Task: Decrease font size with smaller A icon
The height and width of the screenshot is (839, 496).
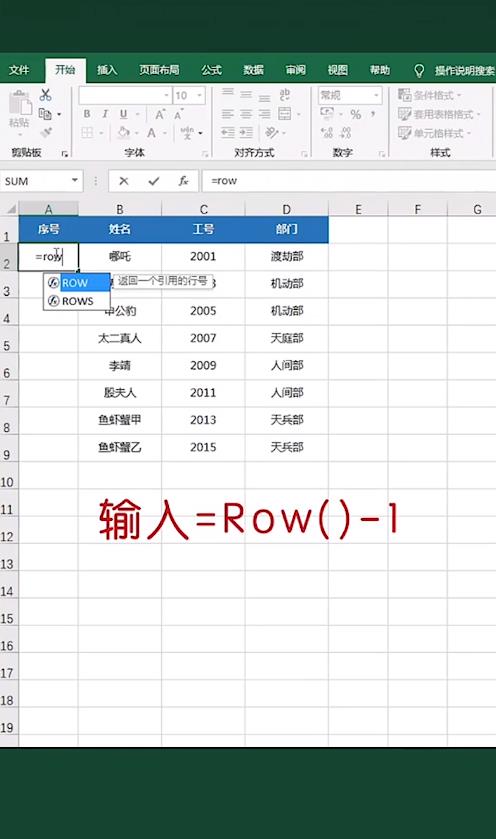Action: pos(178,115)
